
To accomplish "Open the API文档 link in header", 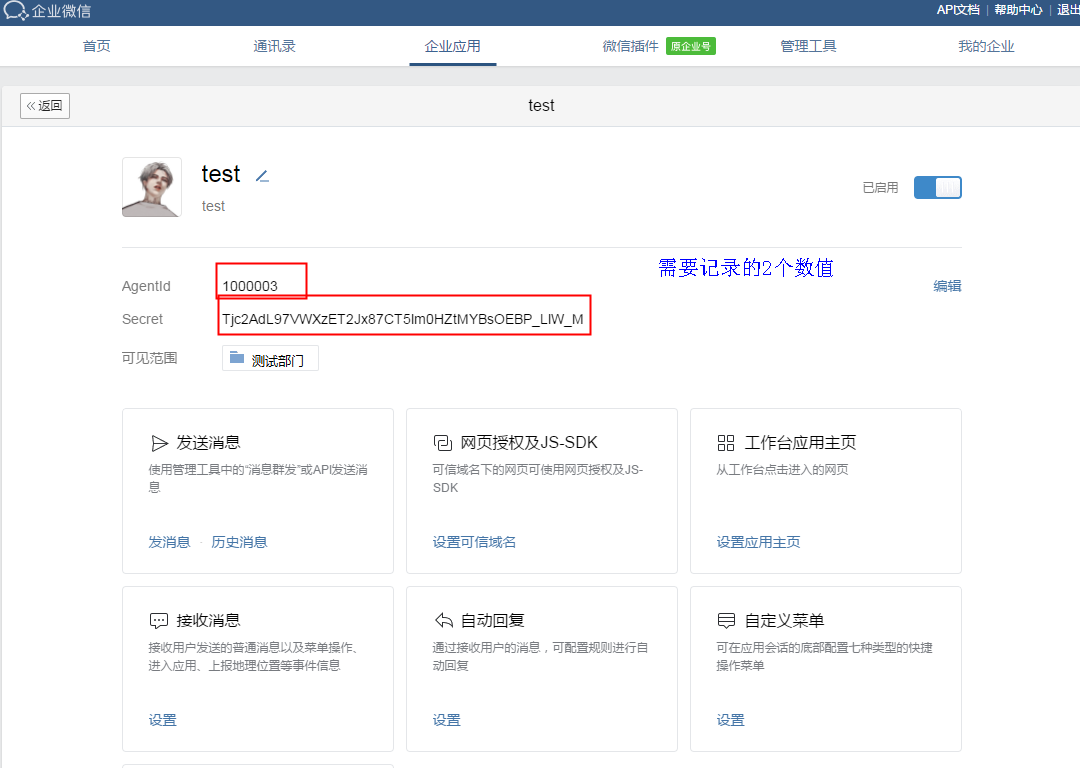I will [x=958, y=10].
